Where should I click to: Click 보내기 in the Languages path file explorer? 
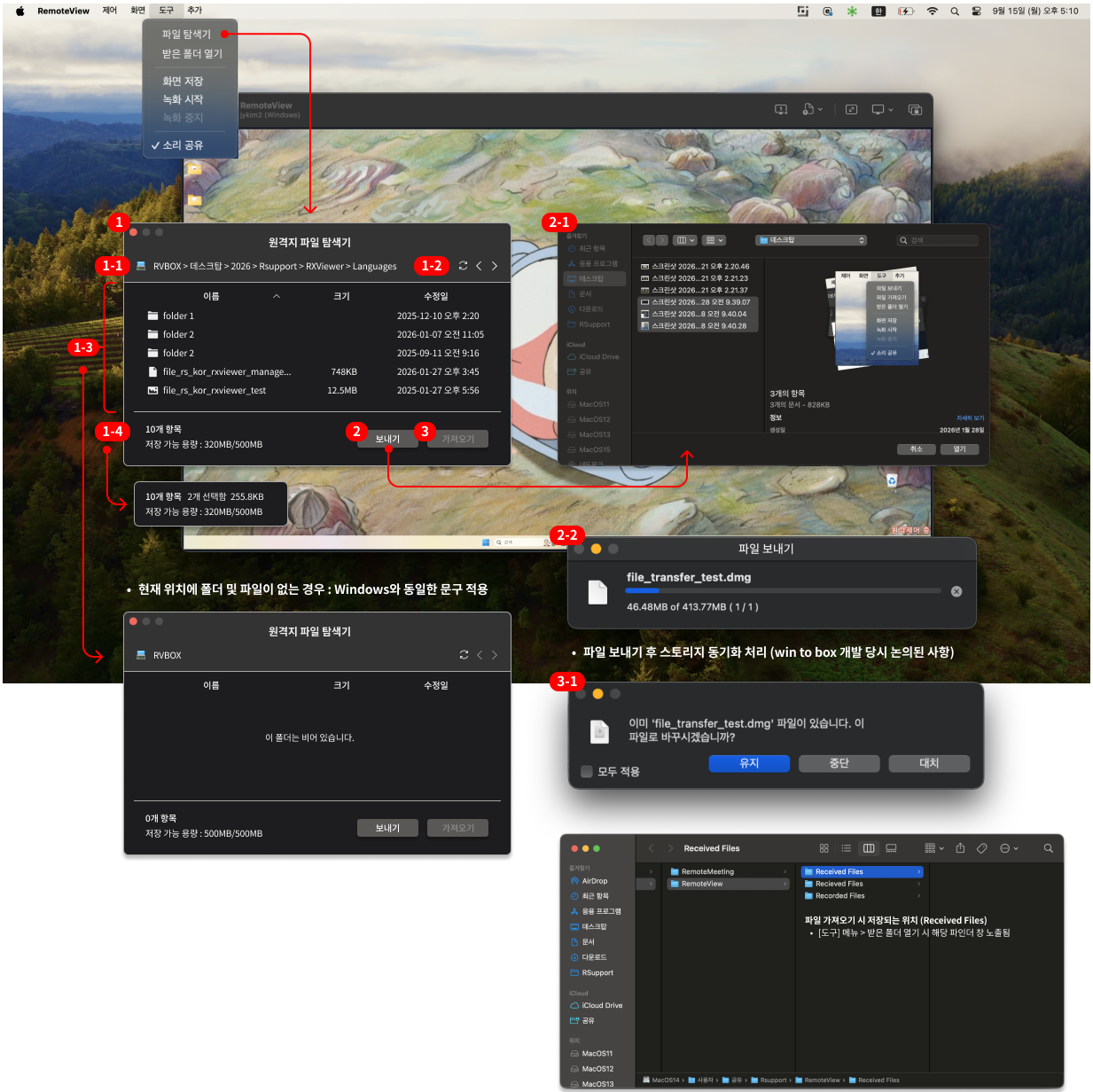point(387,439)
